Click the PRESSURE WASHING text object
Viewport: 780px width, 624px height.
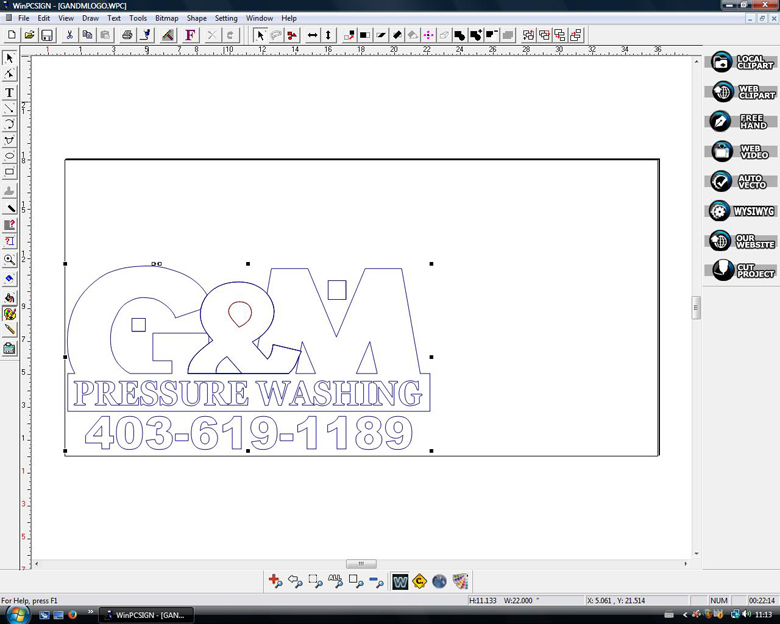(248, 393)
